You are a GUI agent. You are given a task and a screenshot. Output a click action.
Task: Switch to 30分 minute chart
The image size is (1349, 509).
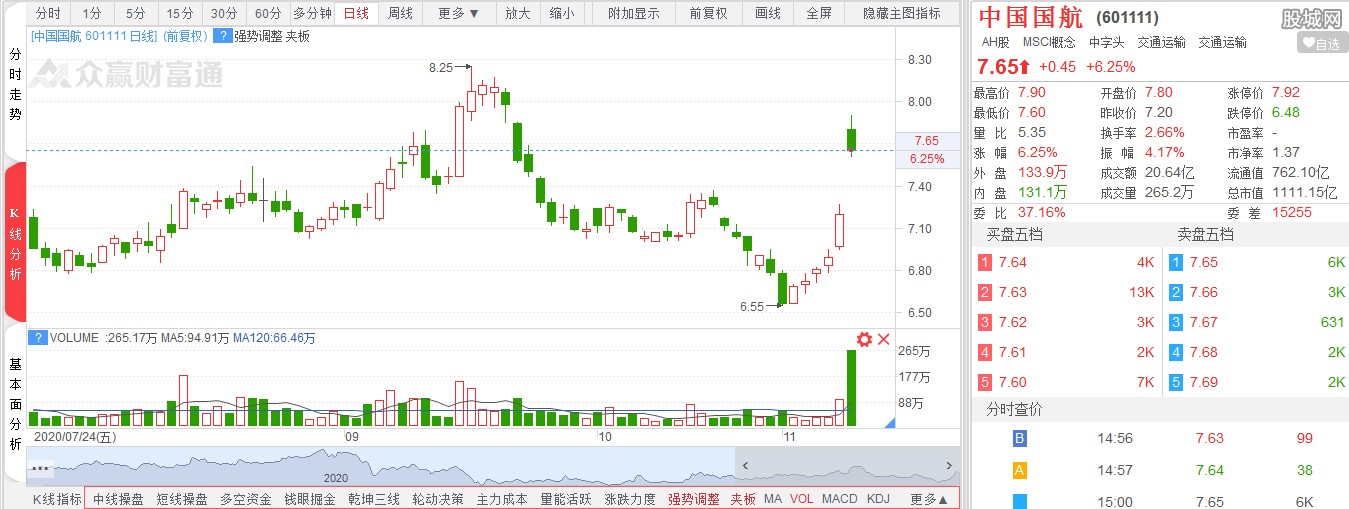point(224,14)
